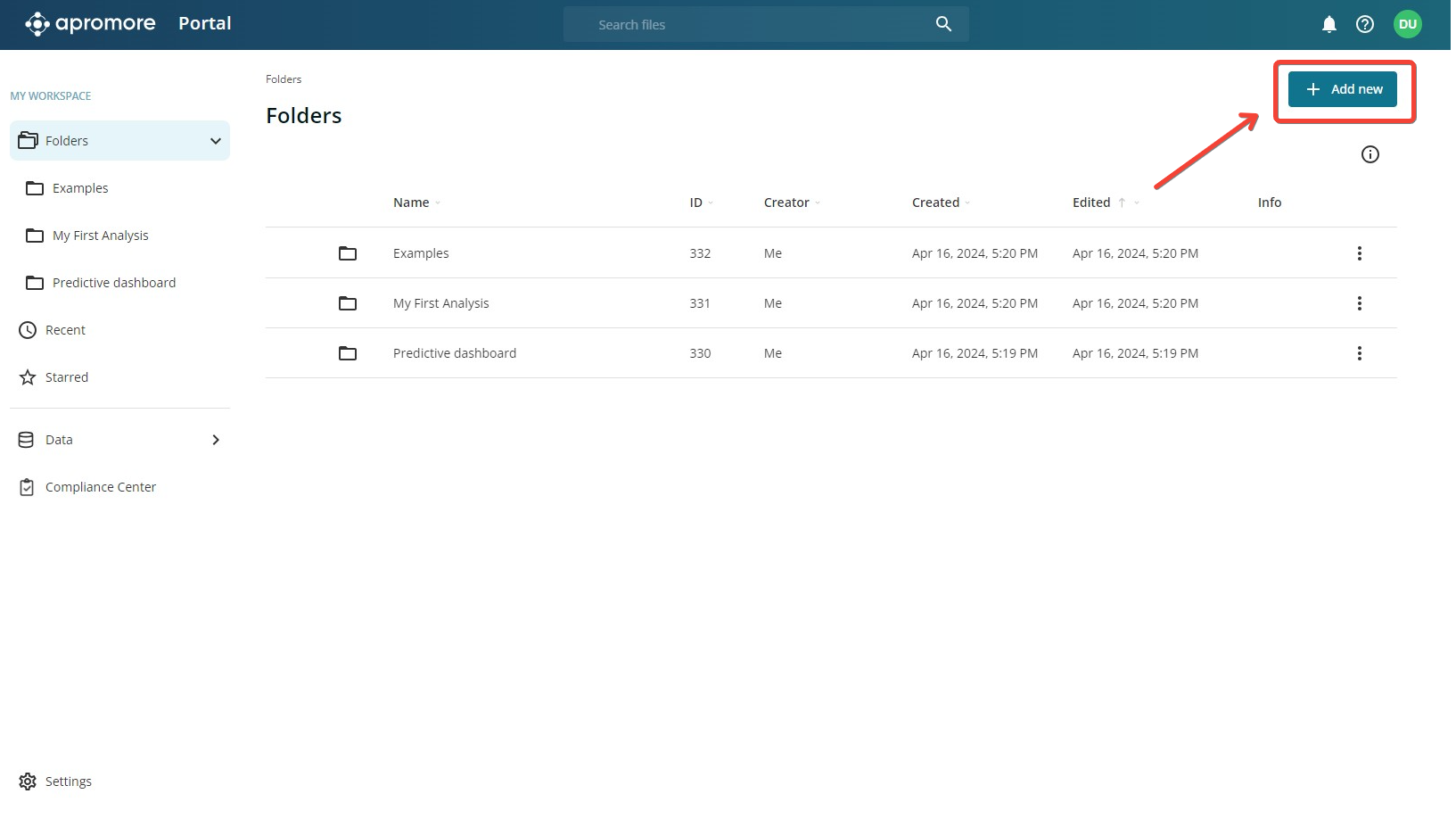Open more options for Predictive dashboard row

(x=1359, y=353)
